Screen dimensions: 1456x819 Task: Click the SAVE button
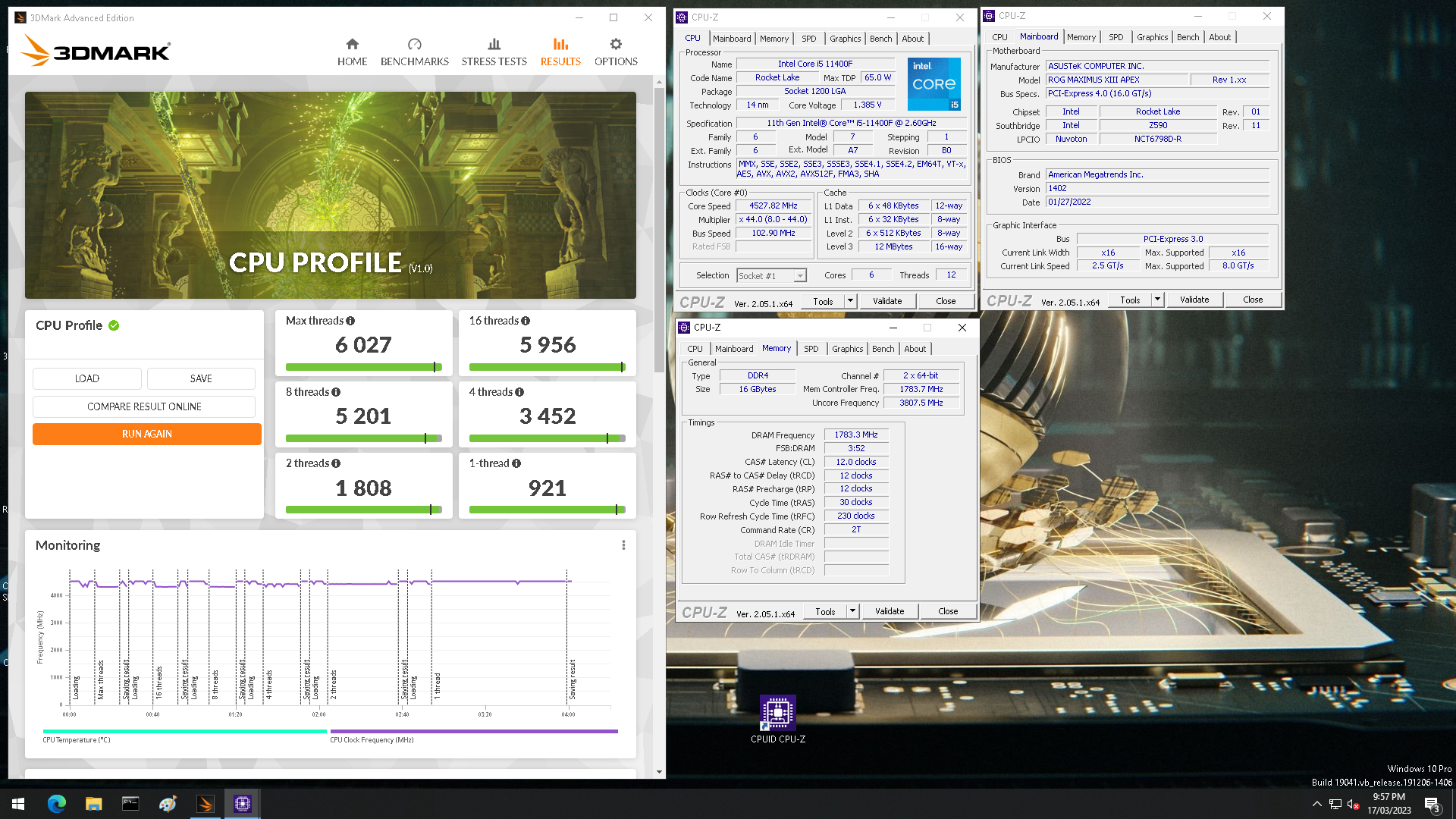click(x=201, y=378)
